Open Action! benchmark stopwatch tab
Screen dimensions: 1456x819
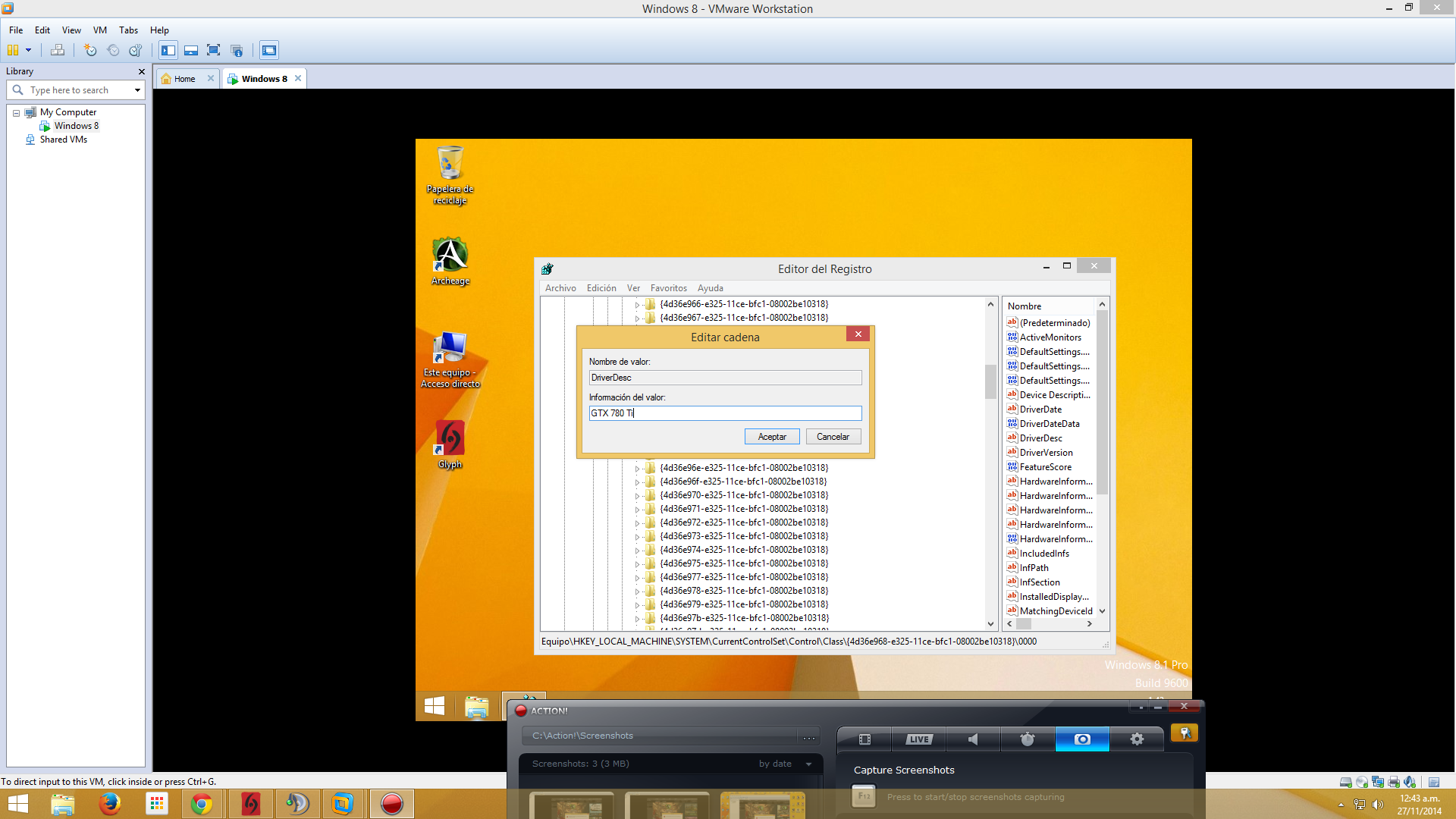point(1028,739)
